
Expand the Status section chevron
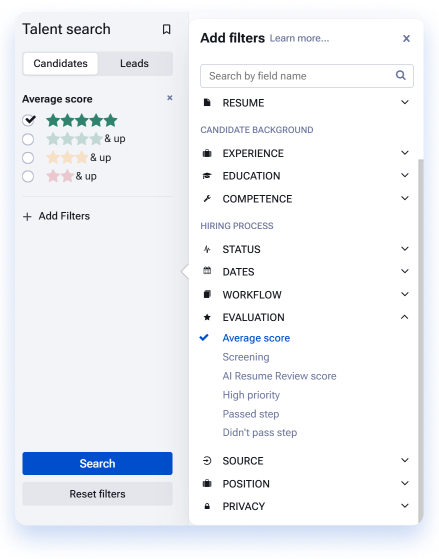point(405,249)
